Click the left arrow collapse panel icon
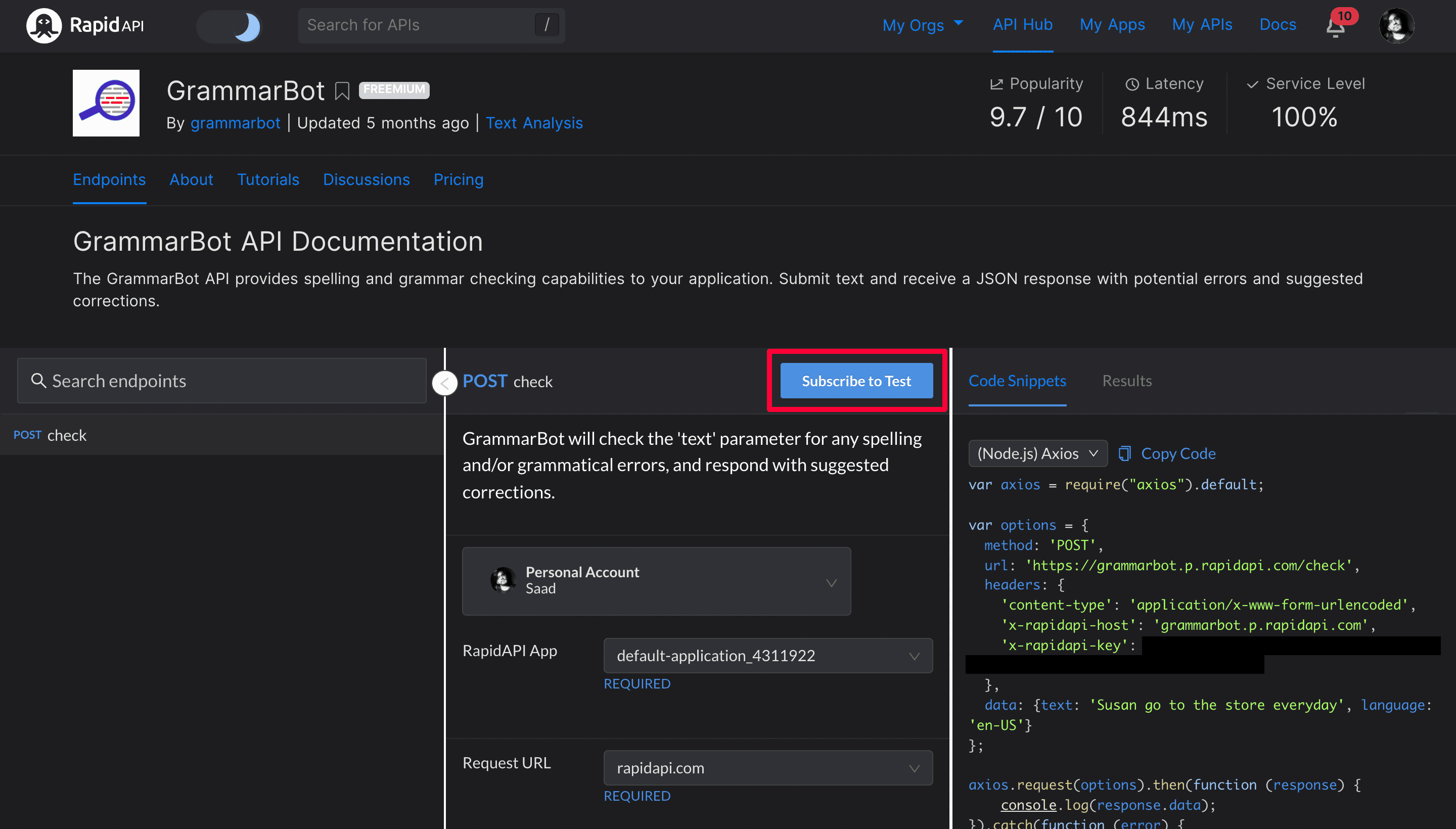 tap(444, 382)
